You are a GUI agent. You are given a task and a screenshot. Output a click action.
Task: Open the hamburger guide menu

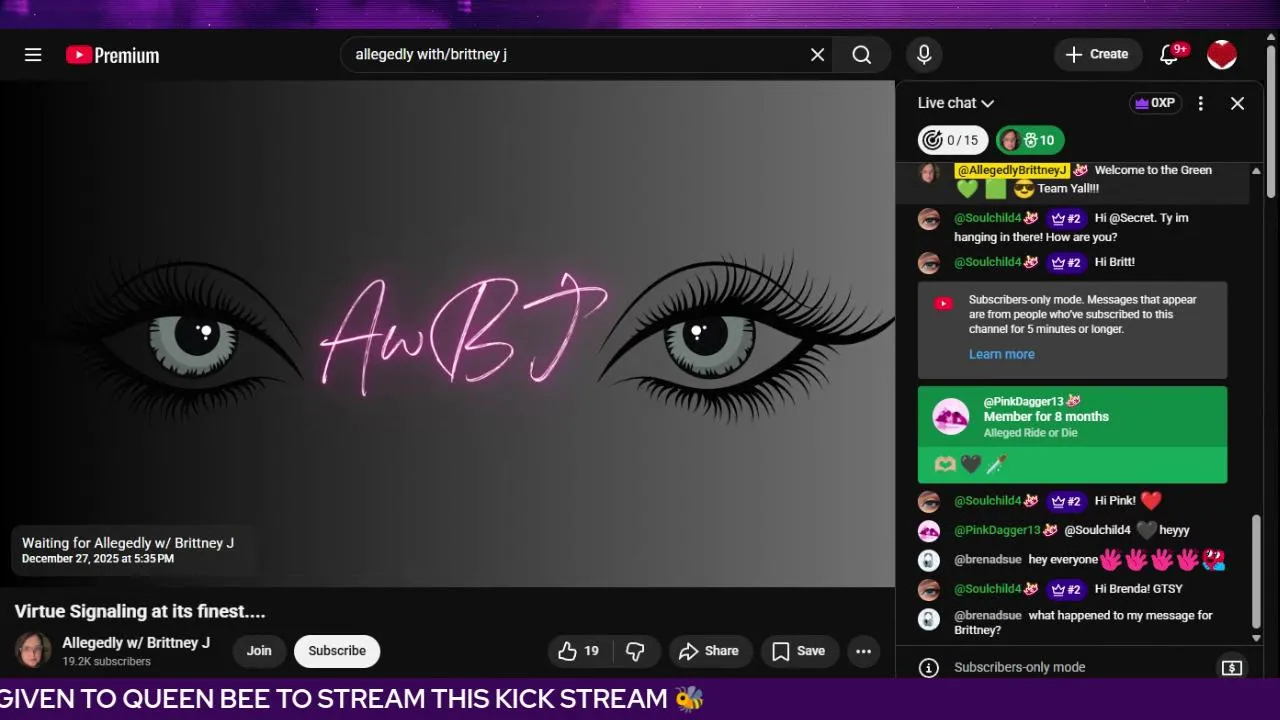33,55
